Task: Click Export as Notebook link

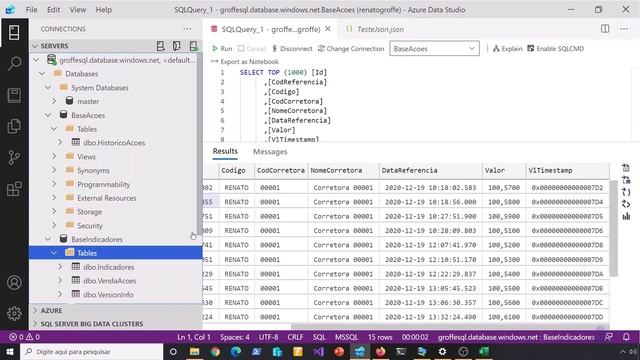Action: 245,62
